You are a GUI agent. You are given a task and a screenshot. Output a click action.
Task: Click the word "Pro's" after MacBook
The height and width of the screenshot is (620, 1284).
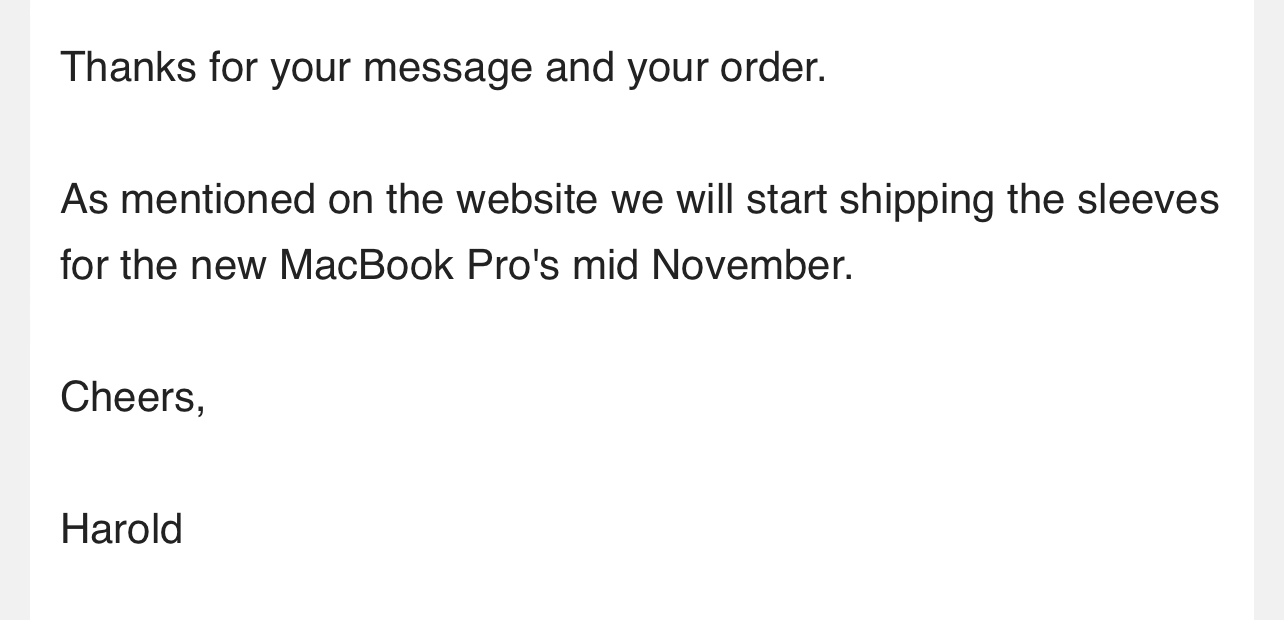click(513, 265)
